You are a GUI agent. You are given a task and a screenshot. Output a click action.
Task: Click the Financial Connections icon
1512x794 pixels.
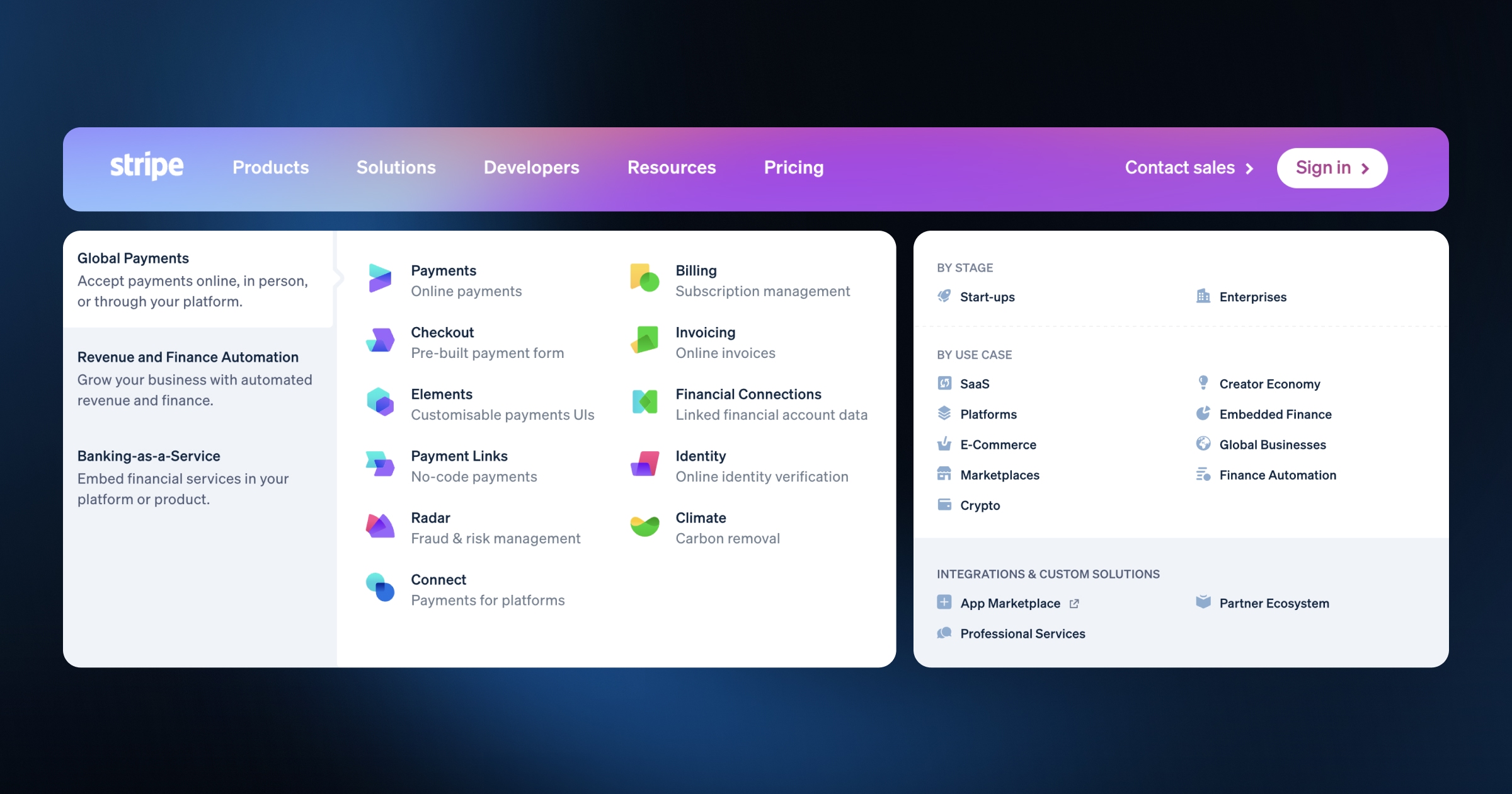pyautogui.click(x=644, y=402)
